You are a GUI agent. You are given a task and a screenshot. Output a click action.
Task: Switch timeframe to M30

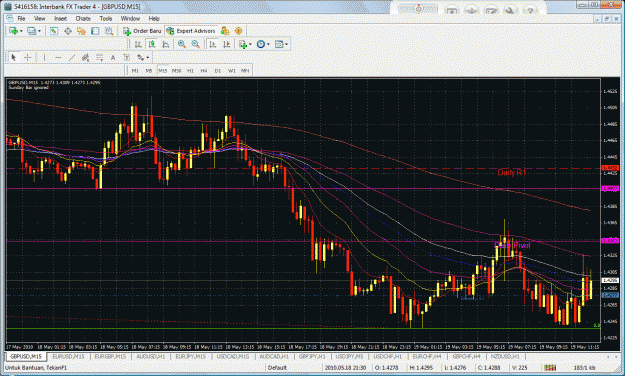click(177, 71)
